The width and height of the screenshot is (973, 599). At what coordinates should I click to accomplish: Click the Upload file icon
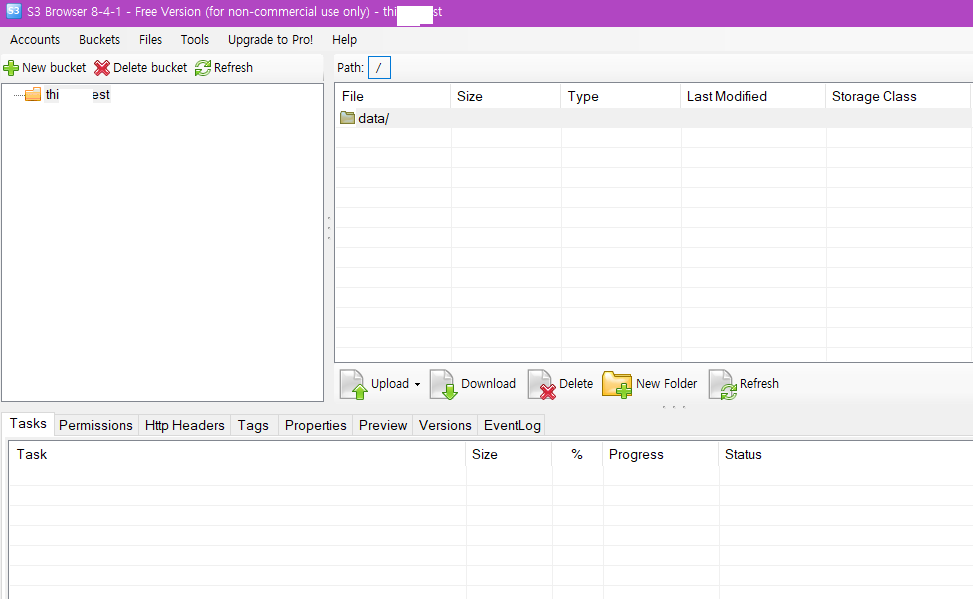354,384
